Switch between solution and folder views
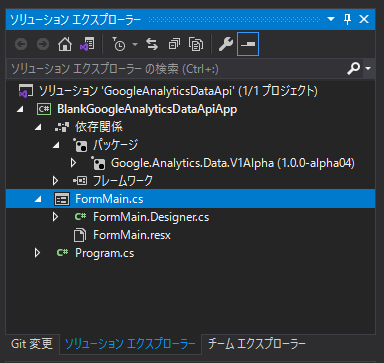This screenshot has height=363, width=384. 87,44
